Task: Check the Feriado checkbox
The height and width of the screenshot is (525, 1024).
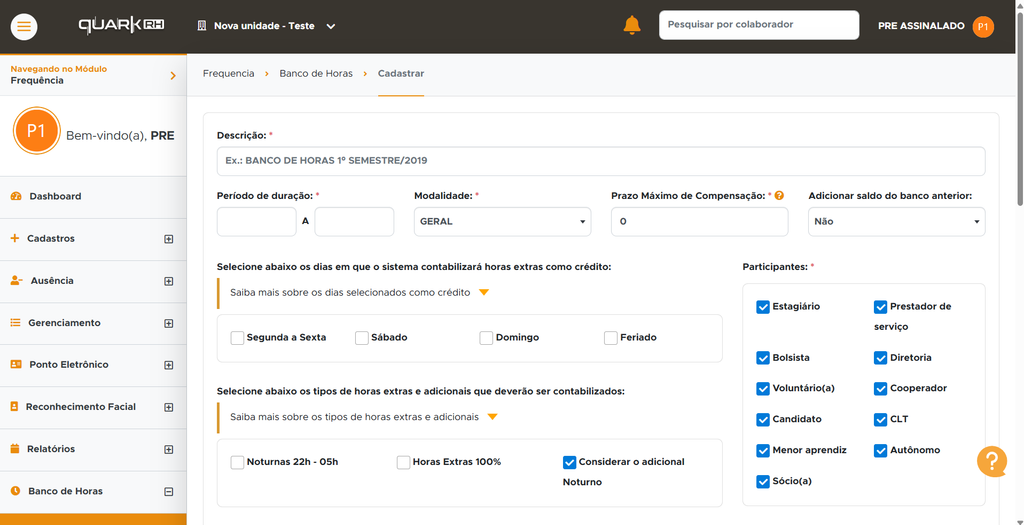Action: point(611,338)
